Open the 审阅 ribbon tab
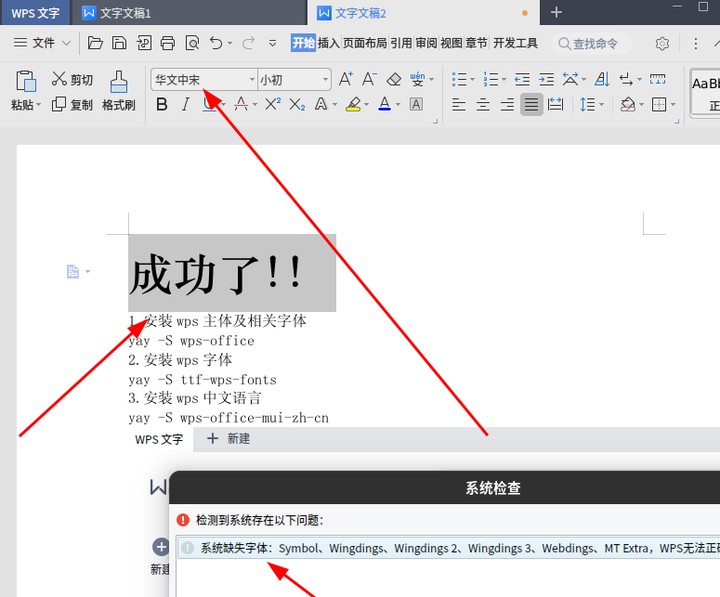Image resolution: width=720 pixels, height=597 pixels. point(427,43)
